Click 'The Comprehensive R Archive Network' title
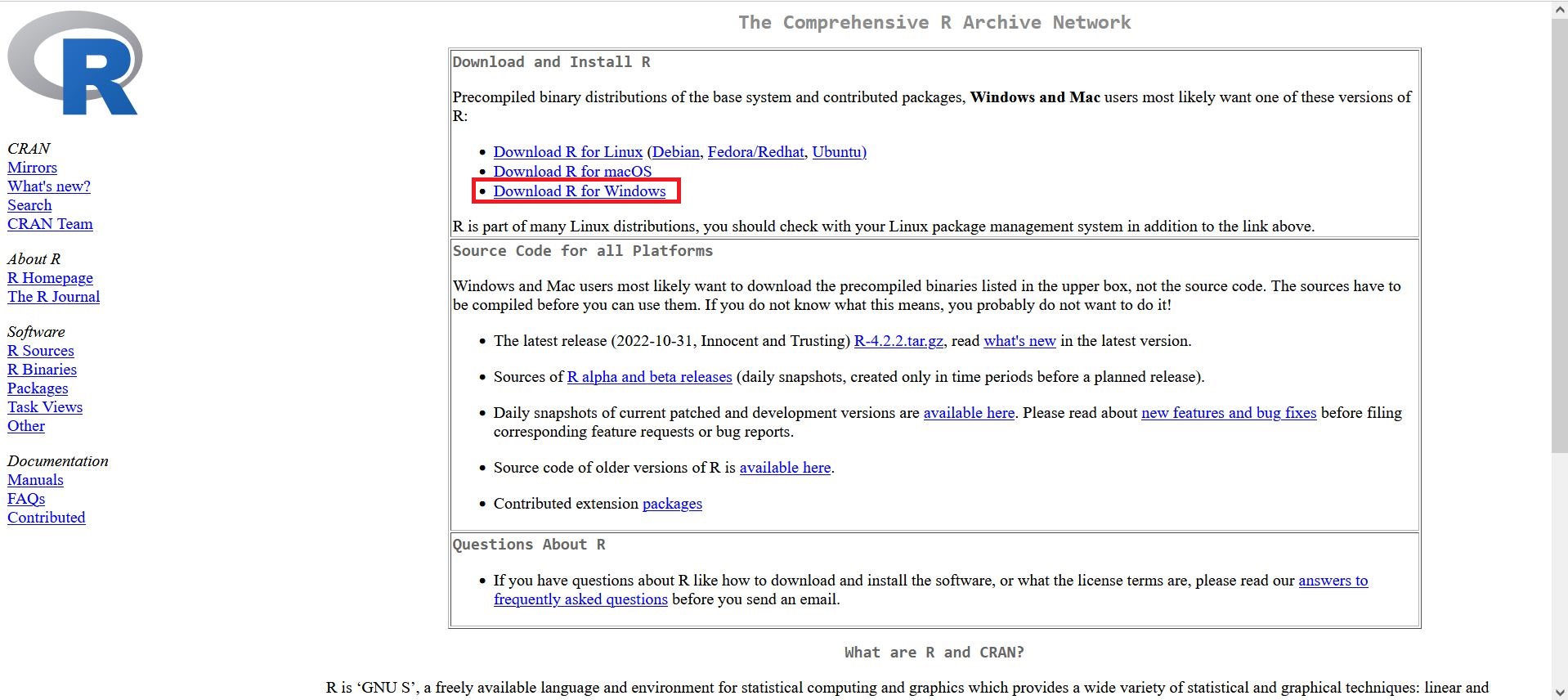Screen dimensions: 1568x700 point(934,23)
